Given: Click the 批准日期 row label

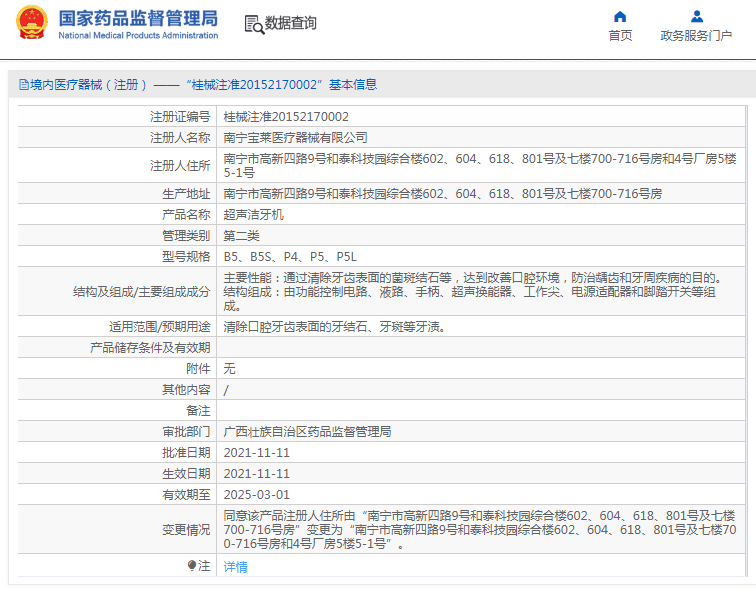Looking at the screenshot, I should tap(186, 453).
